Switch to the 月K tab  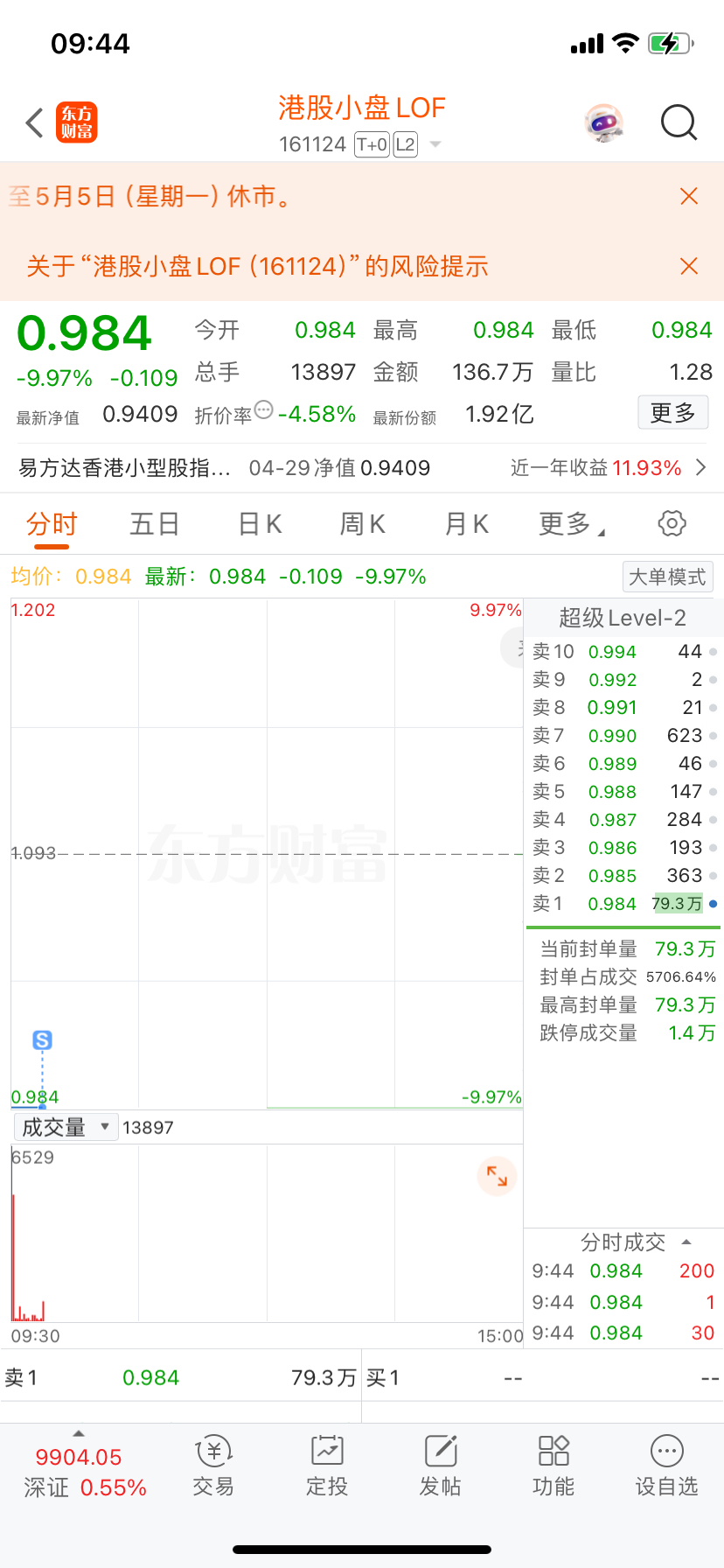coord(466,524)
